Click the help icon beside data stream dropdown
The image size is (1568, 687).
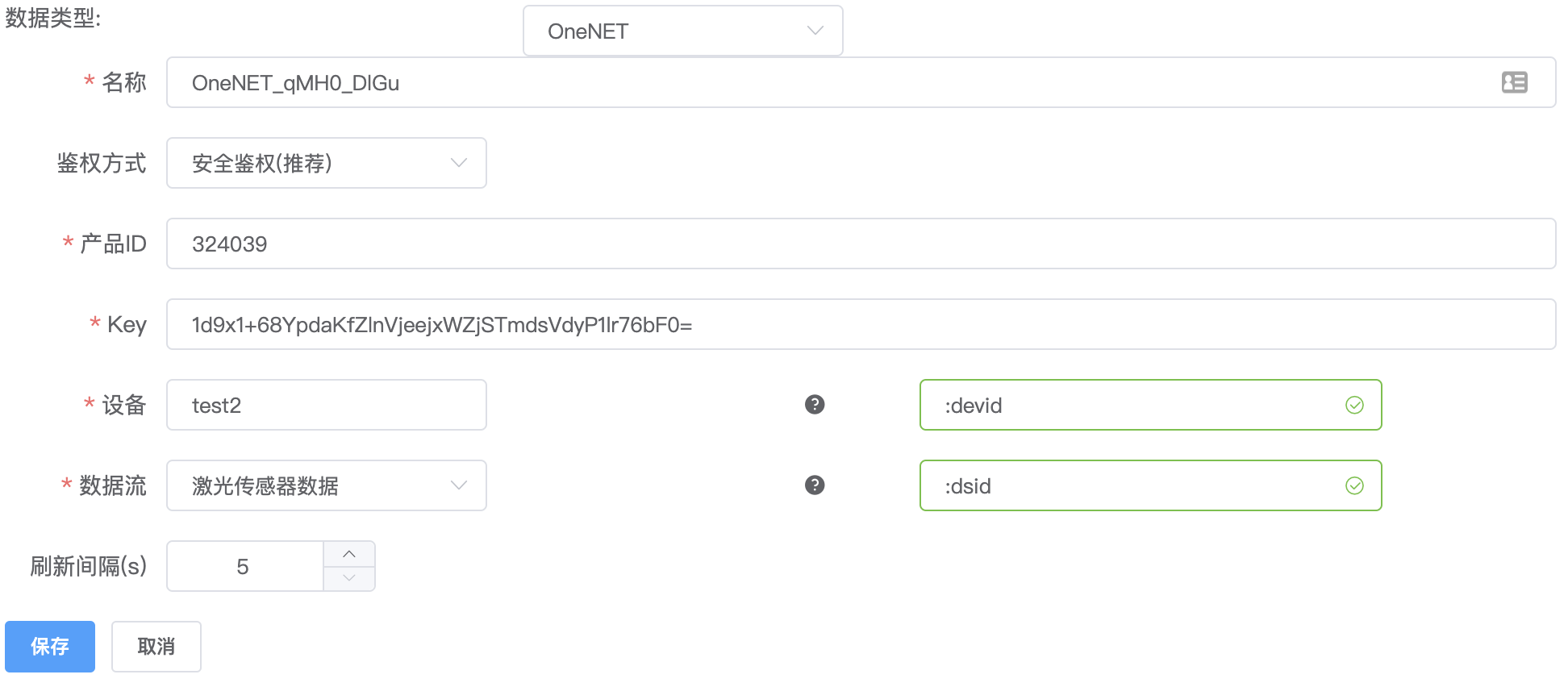click(815, 485)
